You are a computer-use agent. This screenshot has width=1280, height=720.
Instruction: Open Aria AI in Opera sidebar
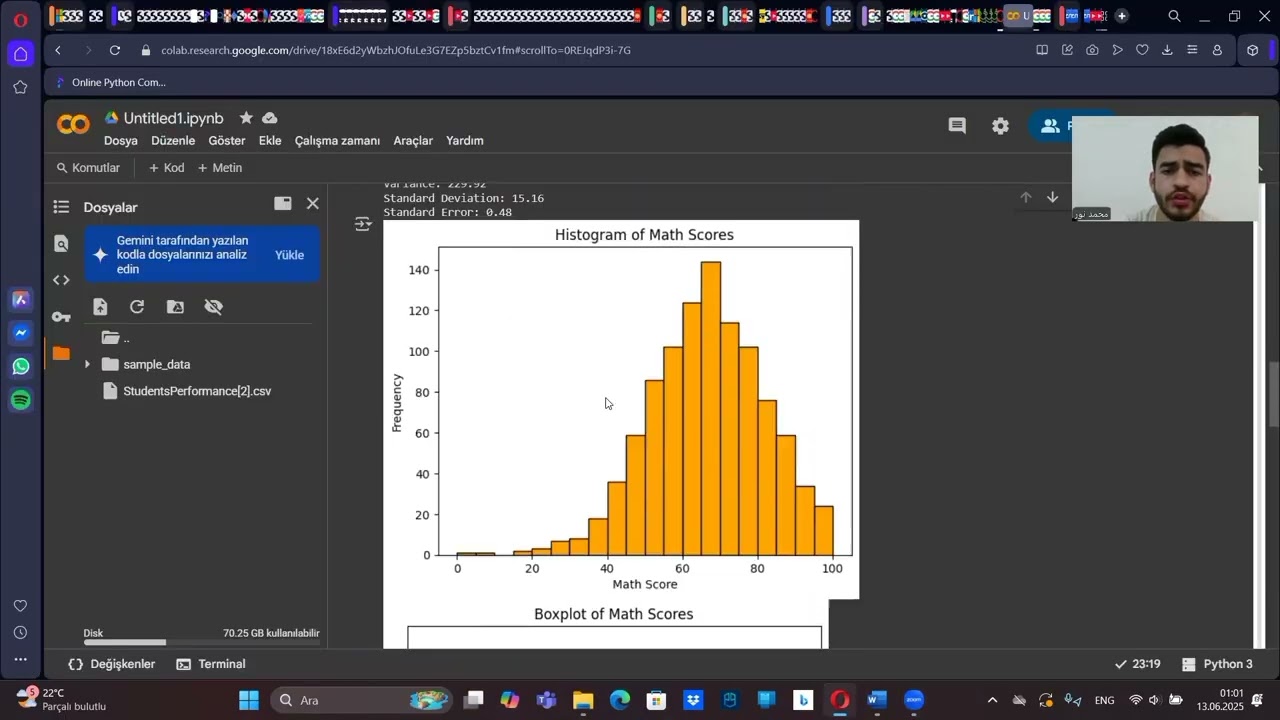21,299
